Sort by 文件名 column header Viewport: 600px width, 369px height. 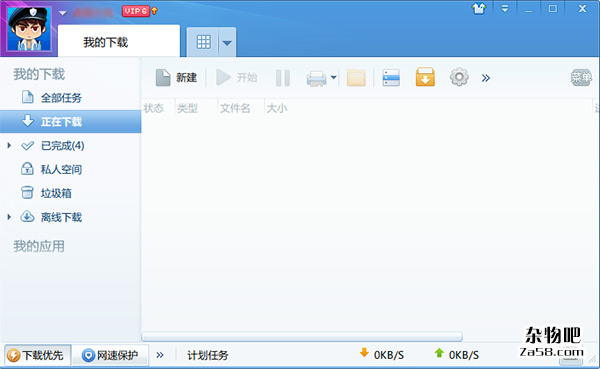pos(235,108)
